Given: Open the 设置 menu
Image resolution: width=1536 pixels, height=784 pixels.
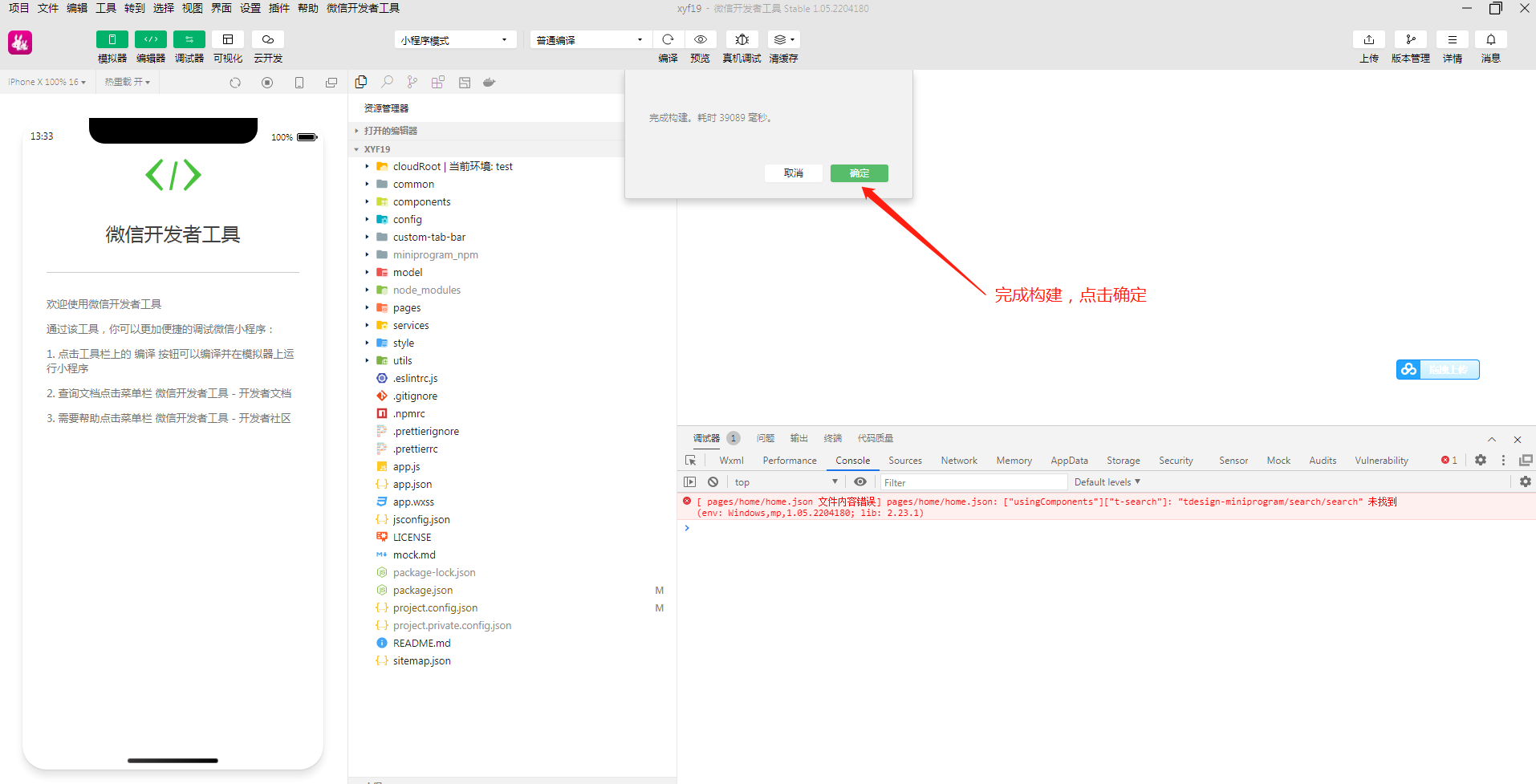Looking at the screenshot, I should 250,8.
